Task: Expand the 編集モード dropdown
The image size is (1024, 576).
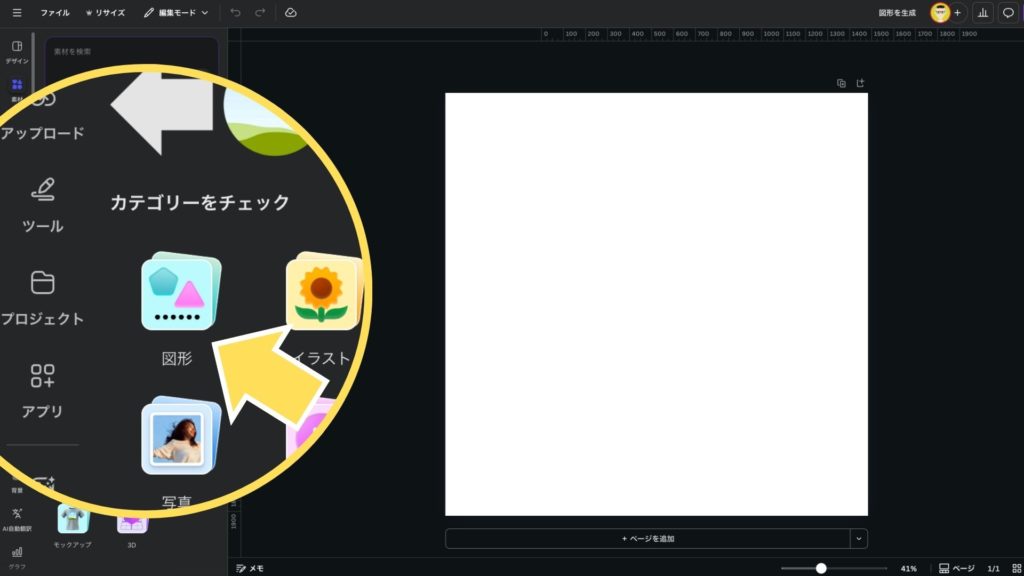Action: 176,13
